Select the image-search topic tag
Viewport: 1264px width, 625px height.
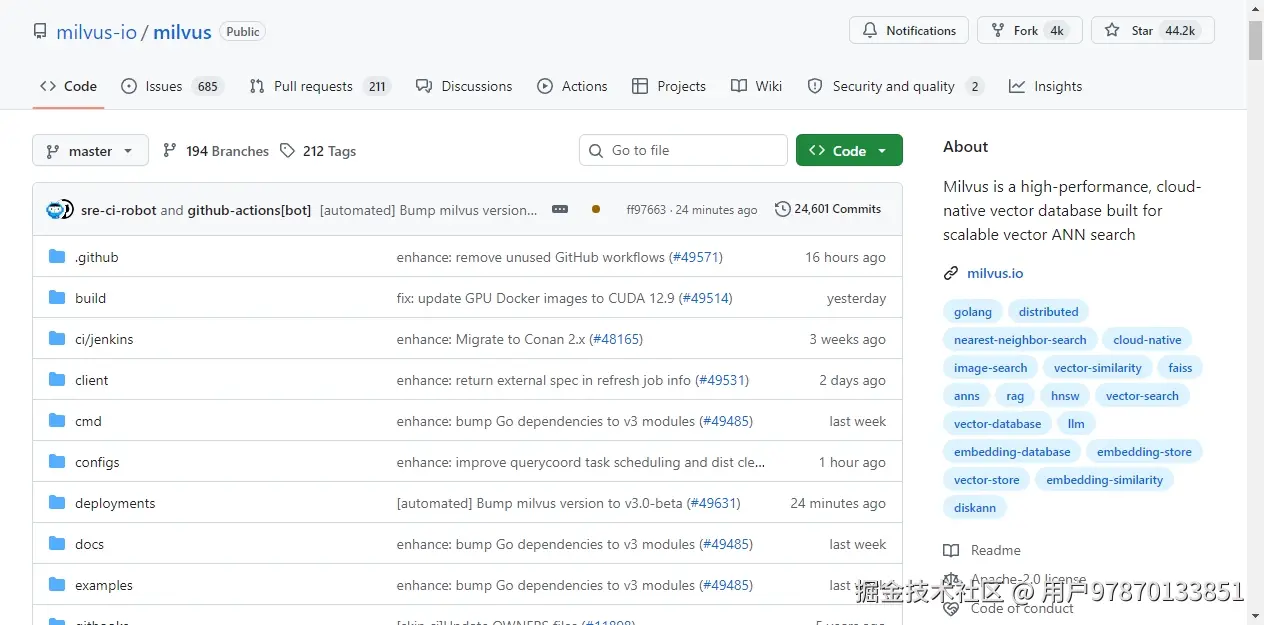coord(990,368)
